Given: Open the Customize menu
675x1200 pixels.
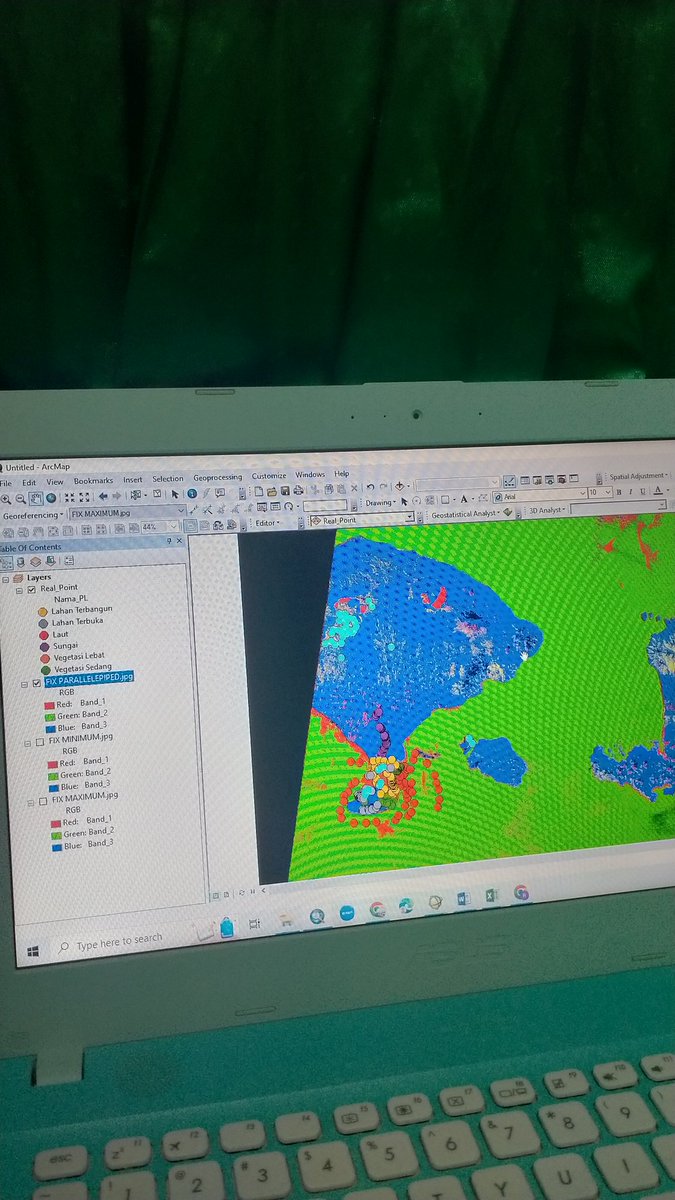Looking at the screenshot, I should 269,476.
